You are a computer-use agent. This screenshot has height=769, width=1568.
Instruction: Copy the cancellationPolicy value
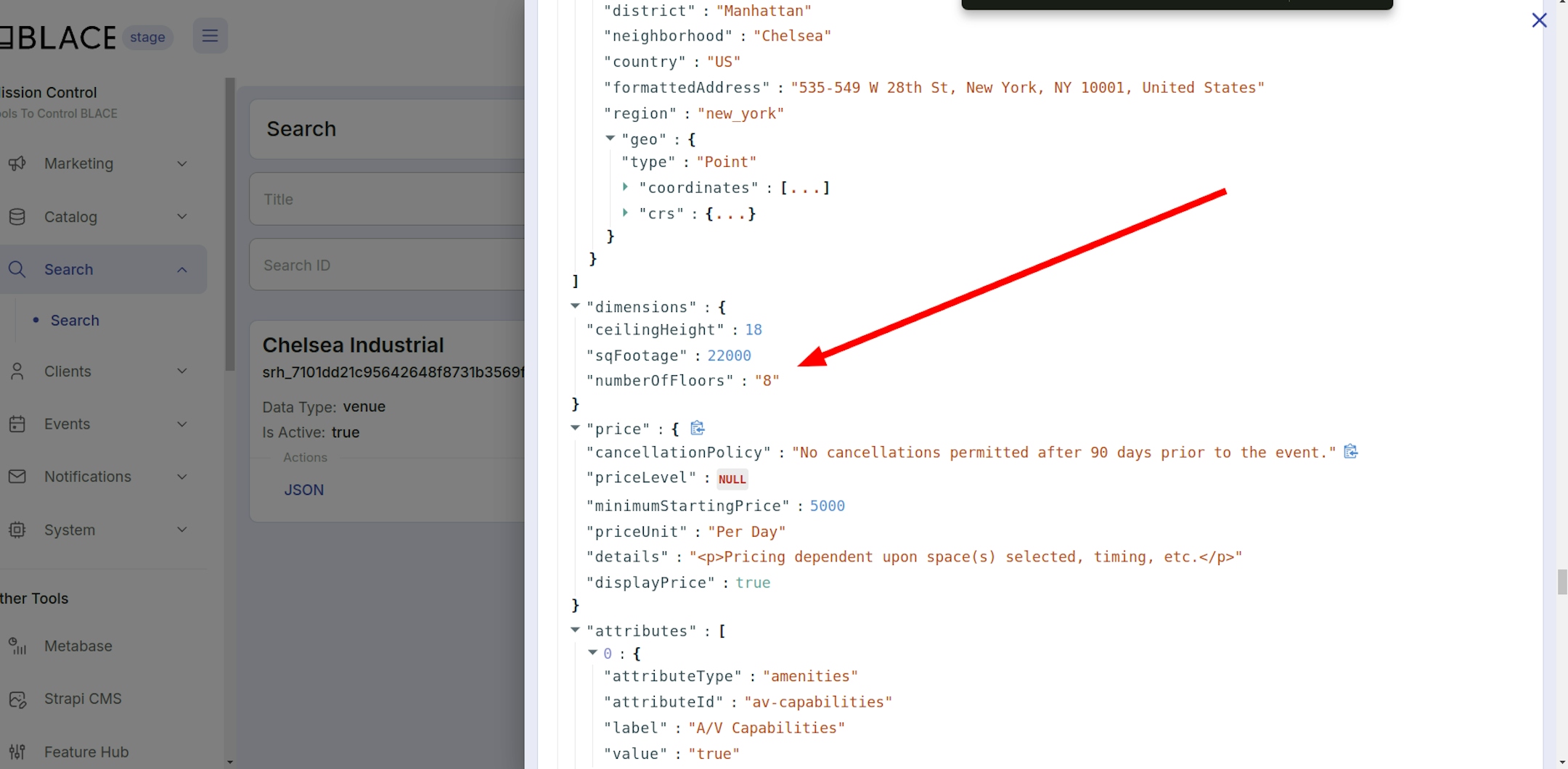tap(1350, 451)
